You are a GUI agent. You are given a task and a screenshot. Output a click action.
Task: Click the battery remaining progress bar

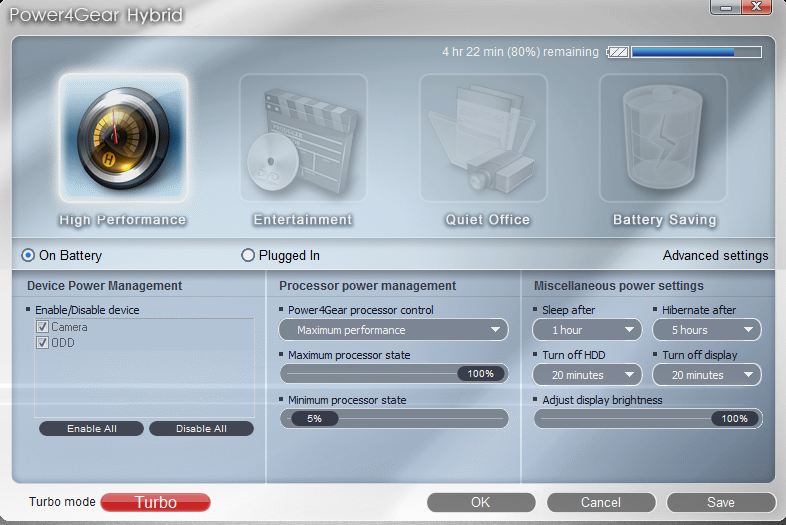click(697, 52)
